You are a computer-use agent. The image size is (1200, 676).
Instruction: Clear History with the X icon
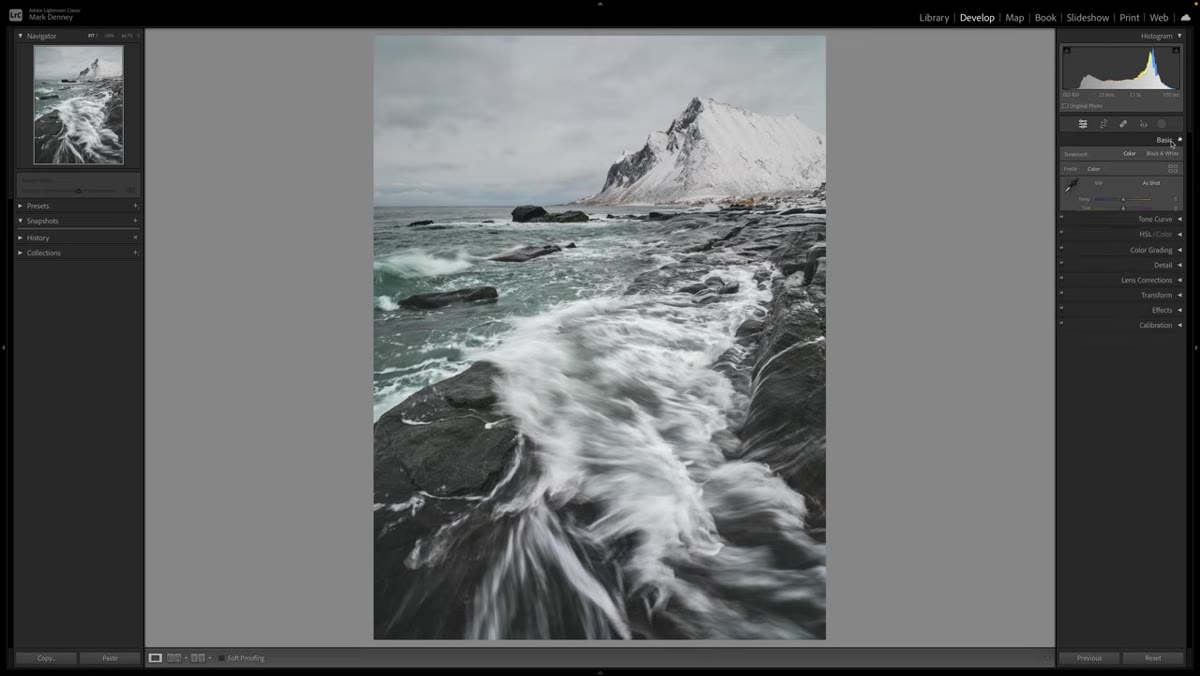click(135, 238)
